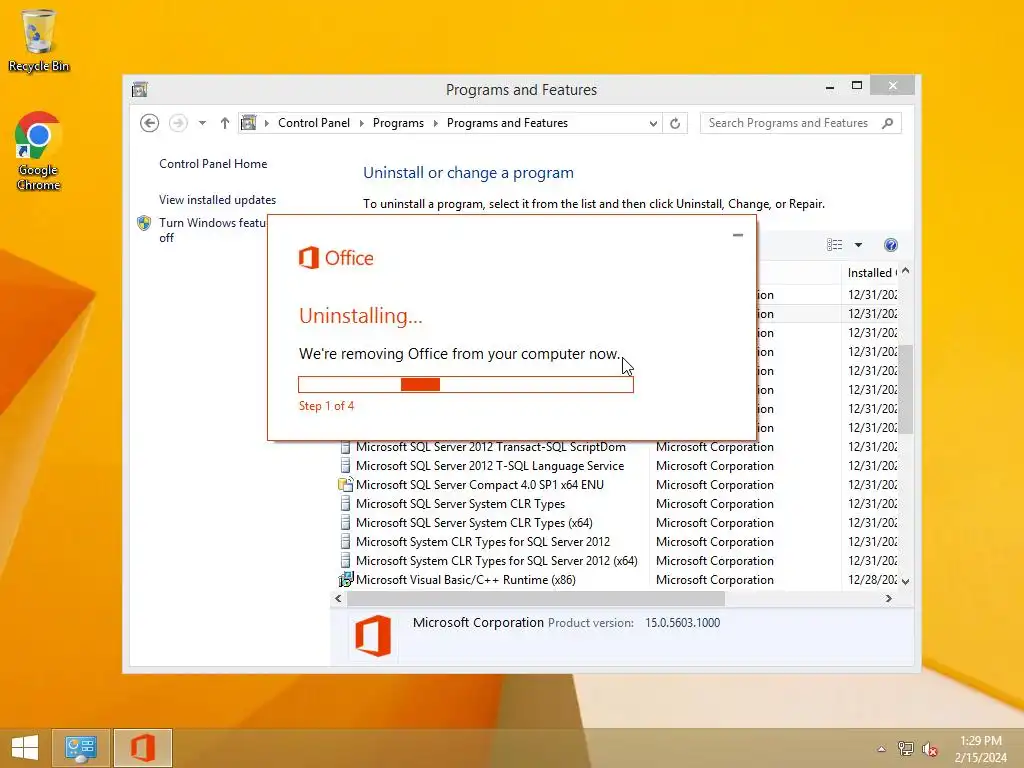Select Microsoft System CLR Types SQL Server 2012 (x64)
The image size is (1024, 768).
[x=496, y=561]
